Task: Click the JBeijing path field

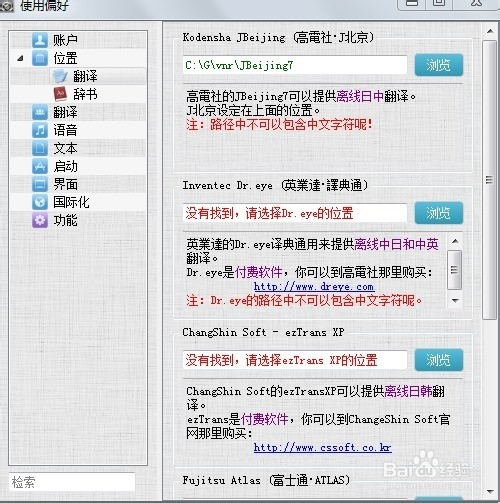Action: coord(295,65)
